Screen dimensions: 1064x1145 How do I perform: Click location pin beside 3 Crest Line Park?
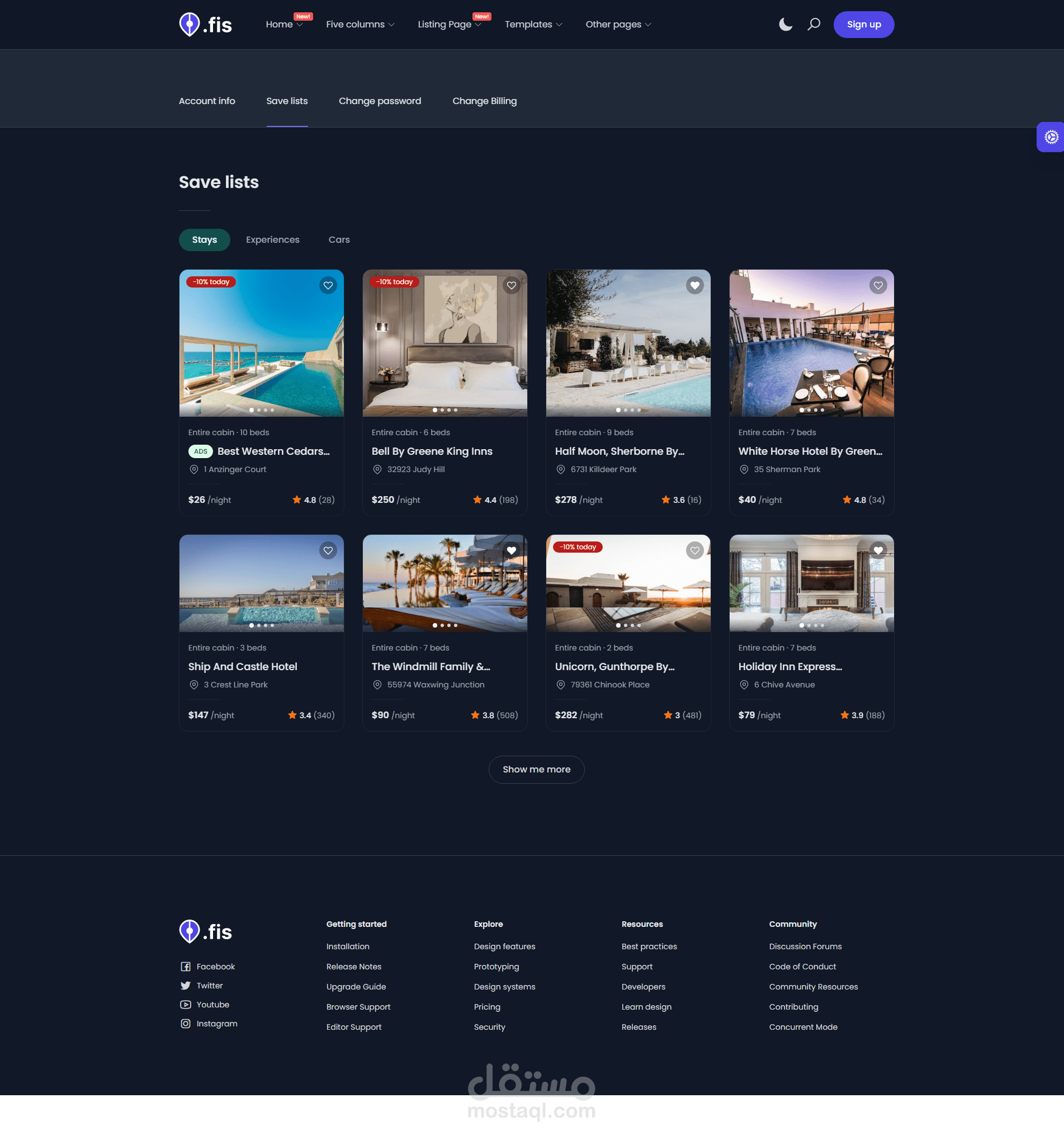[x=194, y=685]
